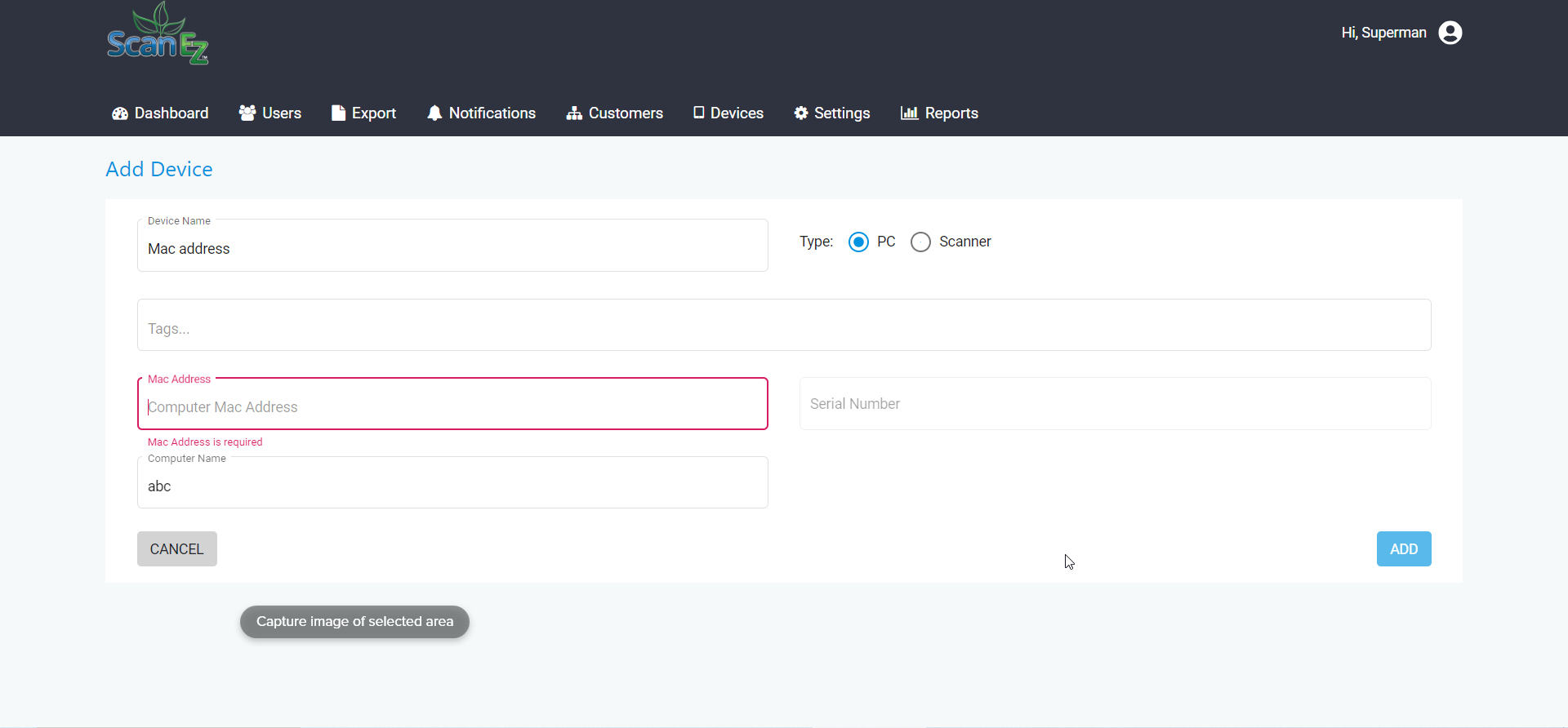Click the Export file icon
The image size is (1568, 728).
(x=338, y=113)
